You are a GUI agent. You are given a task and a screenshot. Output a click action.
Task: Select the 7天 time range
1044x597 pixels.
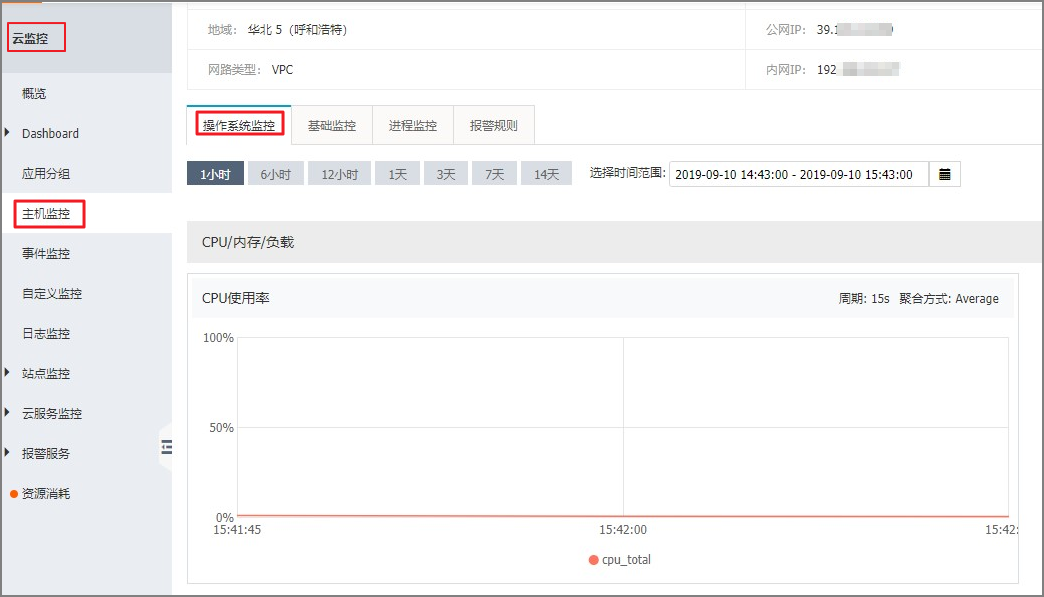(x=494, y=174)
